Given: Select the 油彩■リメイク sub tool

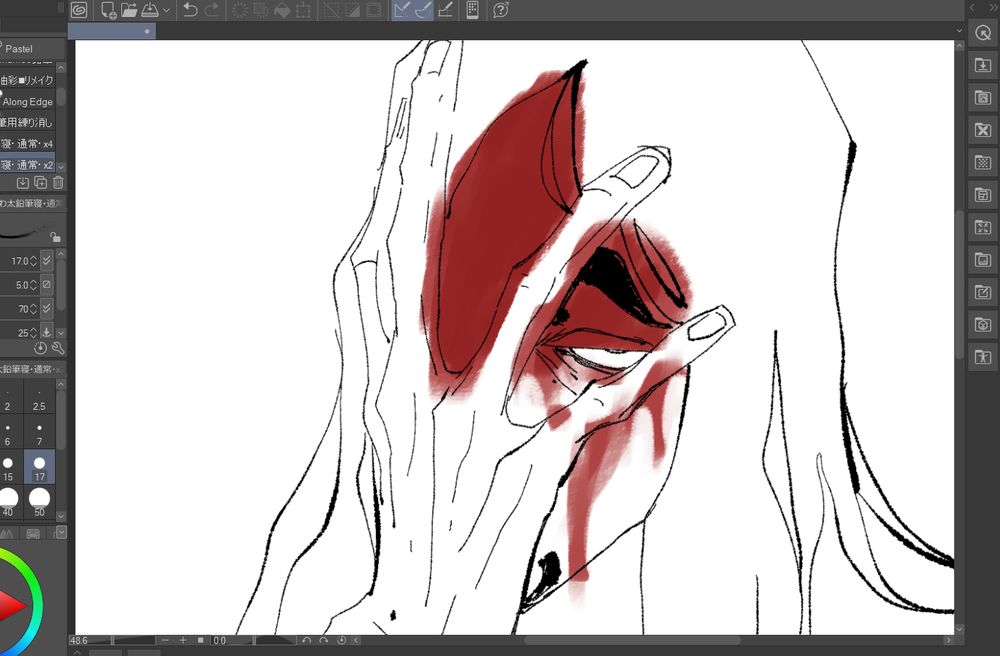Looking at the screenshot, I should (27, 80).
